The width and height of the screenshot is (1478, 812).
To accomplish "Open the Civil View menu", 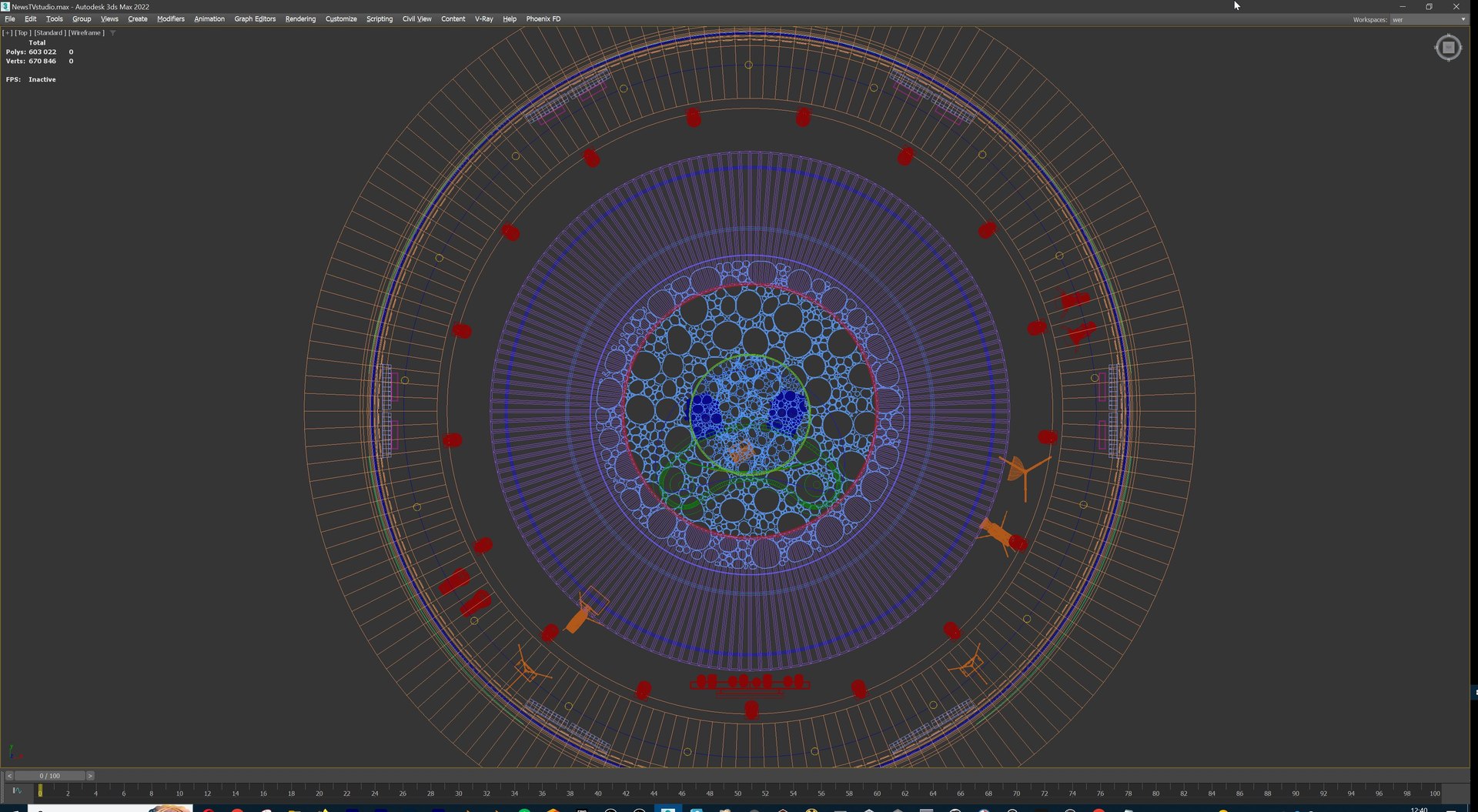I will click(417, 19).
